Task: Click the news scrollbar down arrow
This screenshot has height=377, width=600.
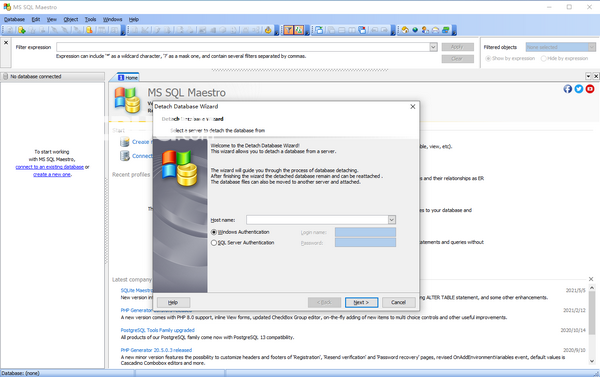Action: [x=592, y=361]
